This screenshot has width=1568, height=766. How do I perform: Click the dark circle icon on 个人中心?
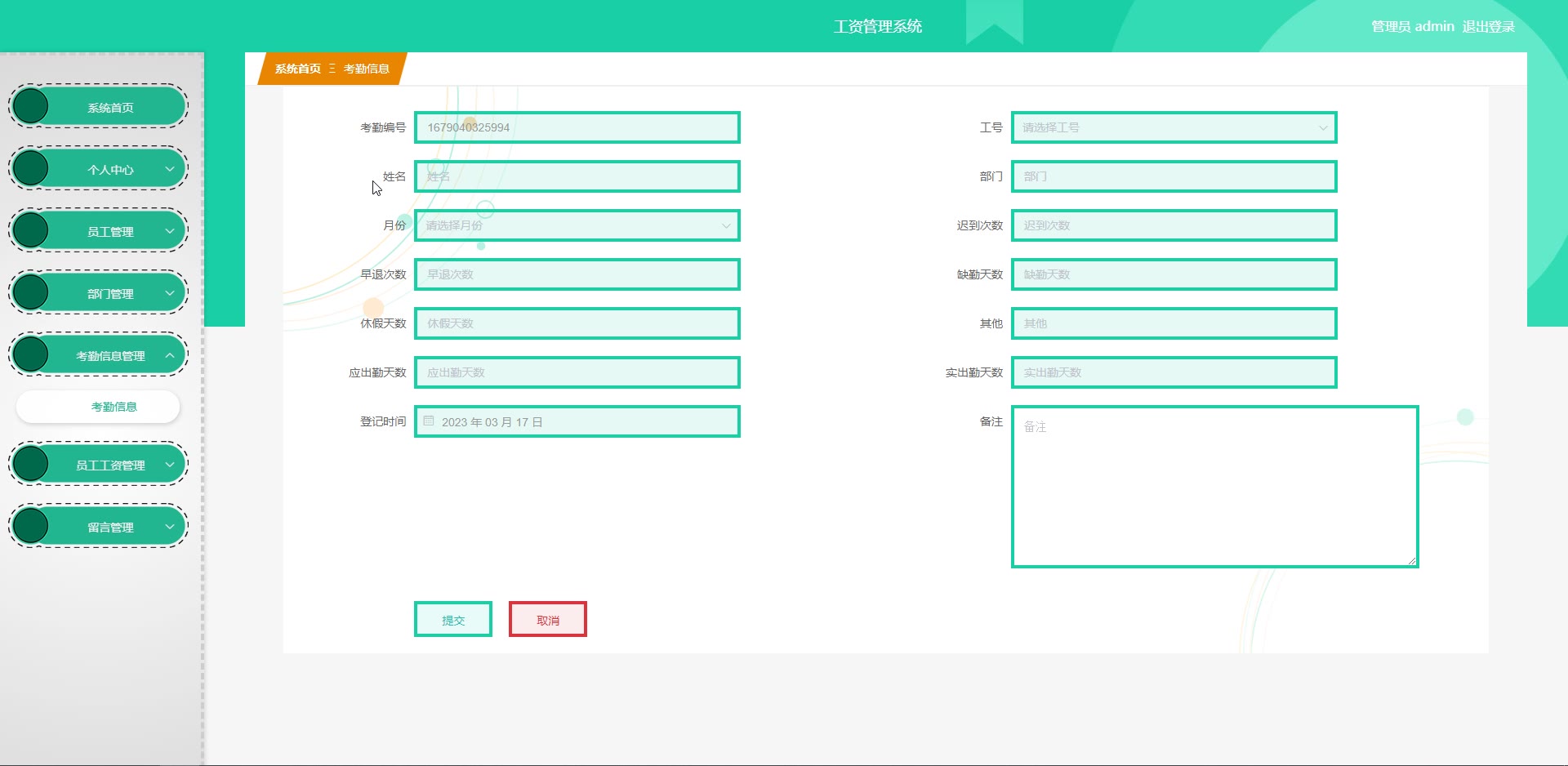point(31,168)
